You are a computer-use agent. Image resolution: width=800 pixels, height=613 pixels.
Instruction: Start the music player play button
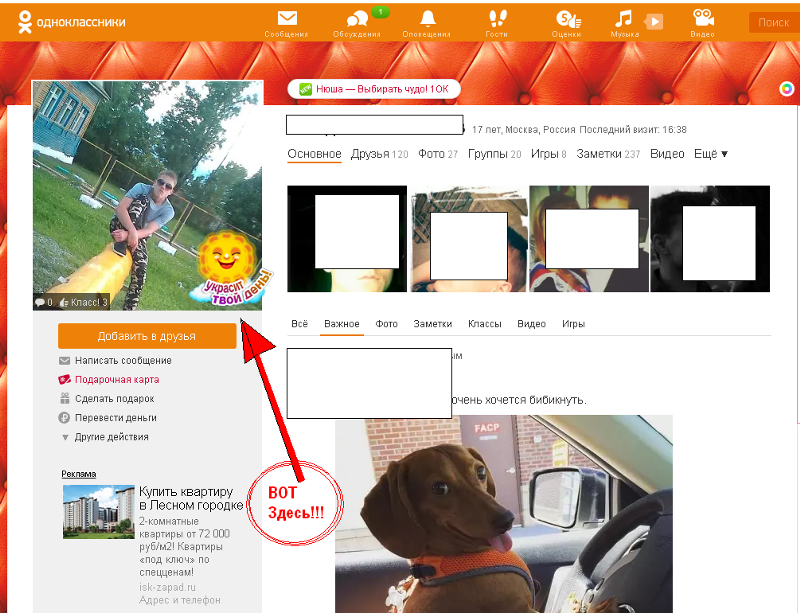point(654,21)
